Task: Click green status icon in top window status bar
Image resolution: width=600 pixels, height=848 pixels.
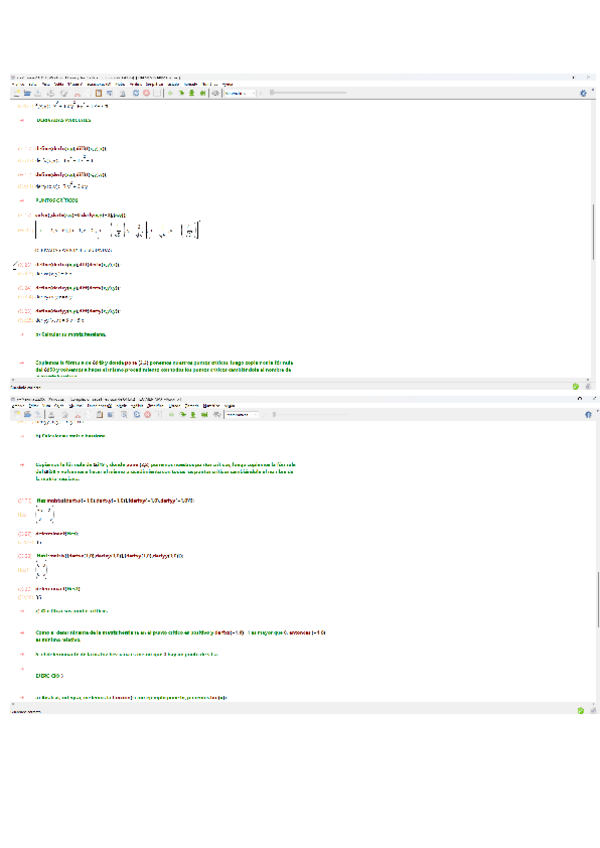Action: tap(576, 386)
